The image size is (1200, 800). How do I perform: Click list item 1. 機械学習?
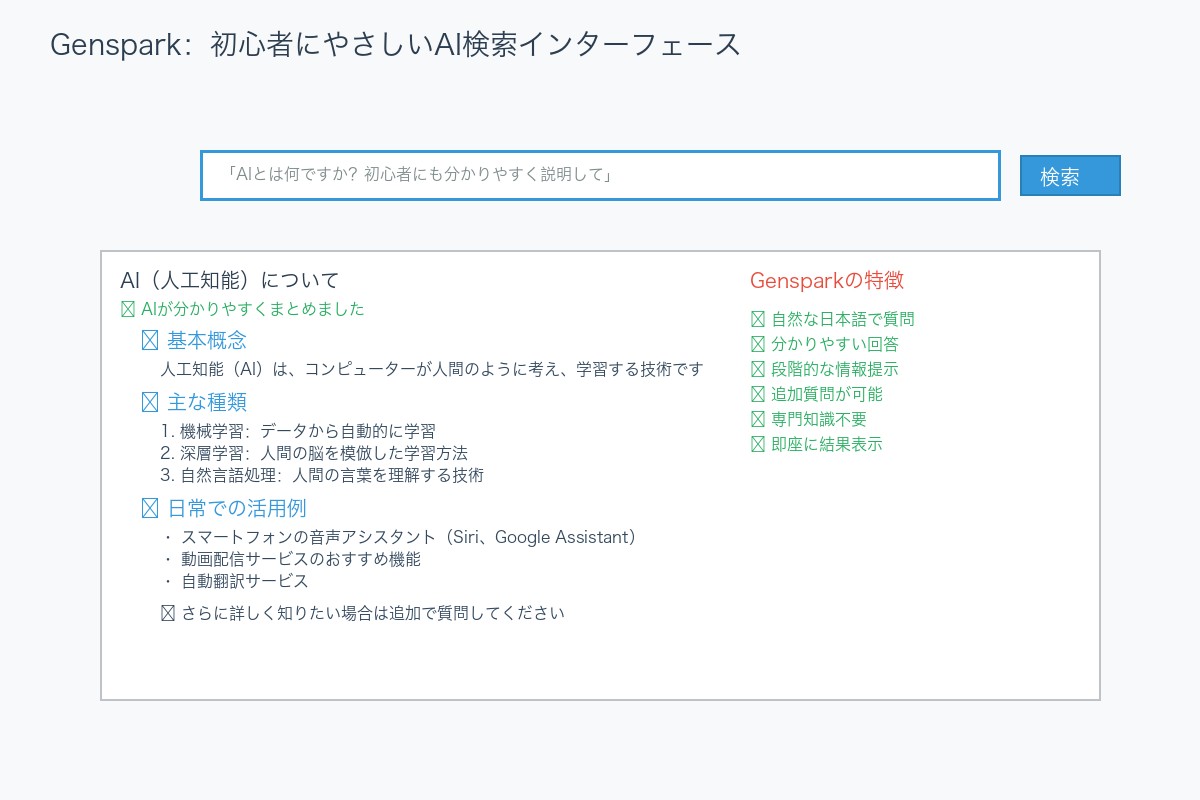pos(298,432)
